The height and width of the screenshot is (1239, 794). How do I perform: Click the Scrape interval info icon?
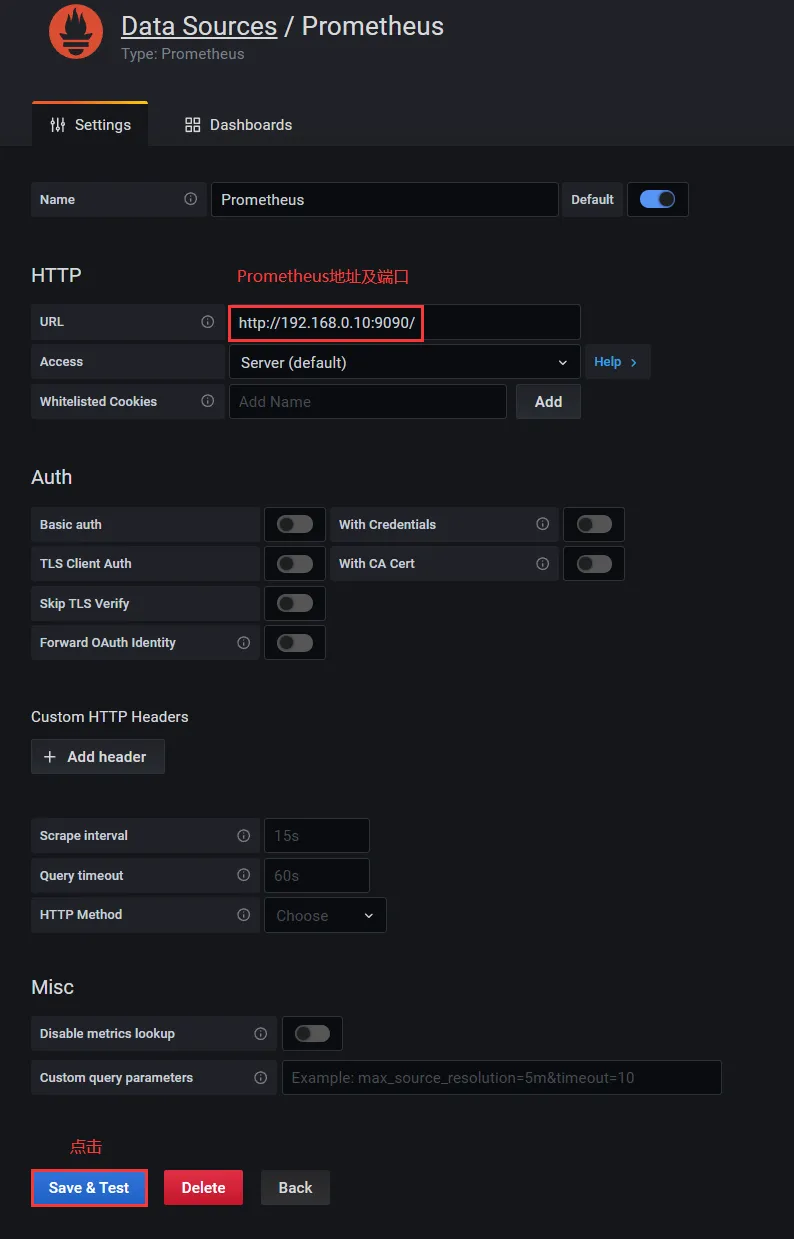[243, 835]
